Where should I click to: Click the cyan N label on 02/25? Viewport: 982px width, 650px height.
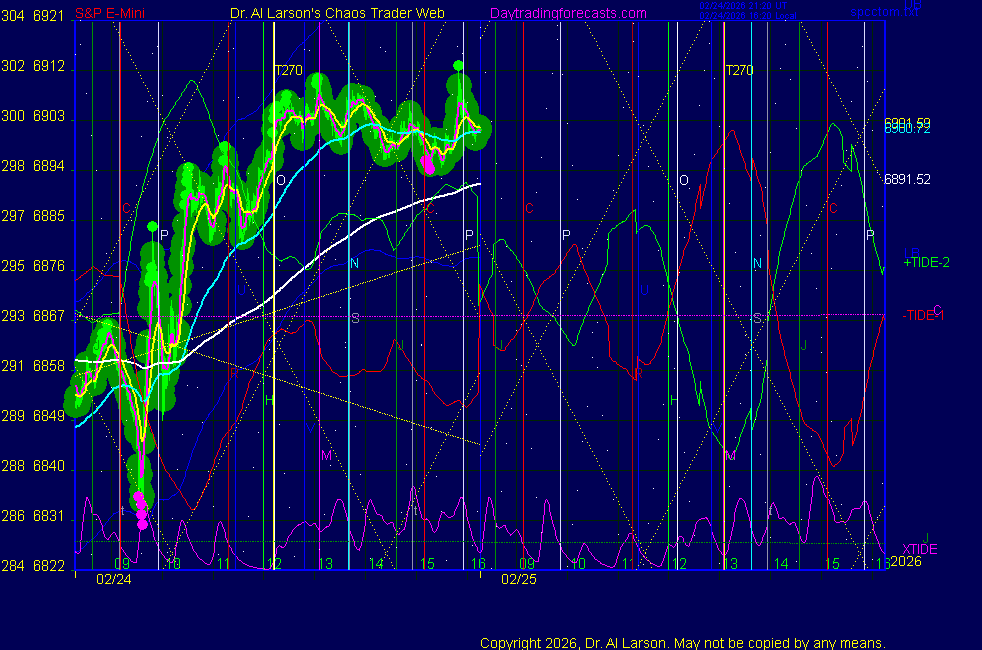(x=757, y=264)
